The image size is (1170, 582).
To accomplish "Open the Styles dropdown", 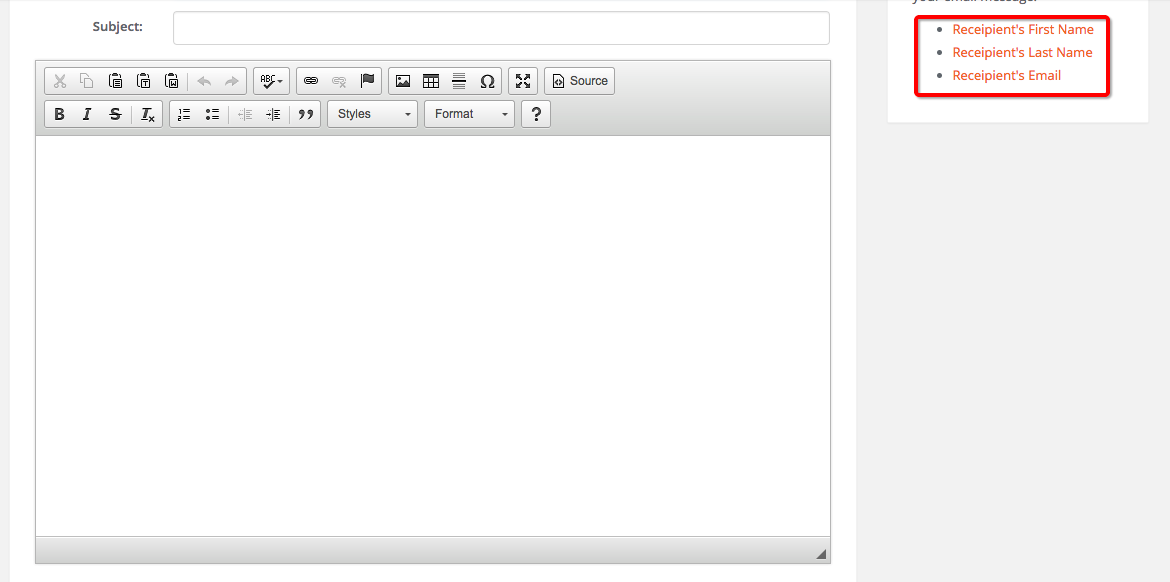I will [x=372, y=114].
